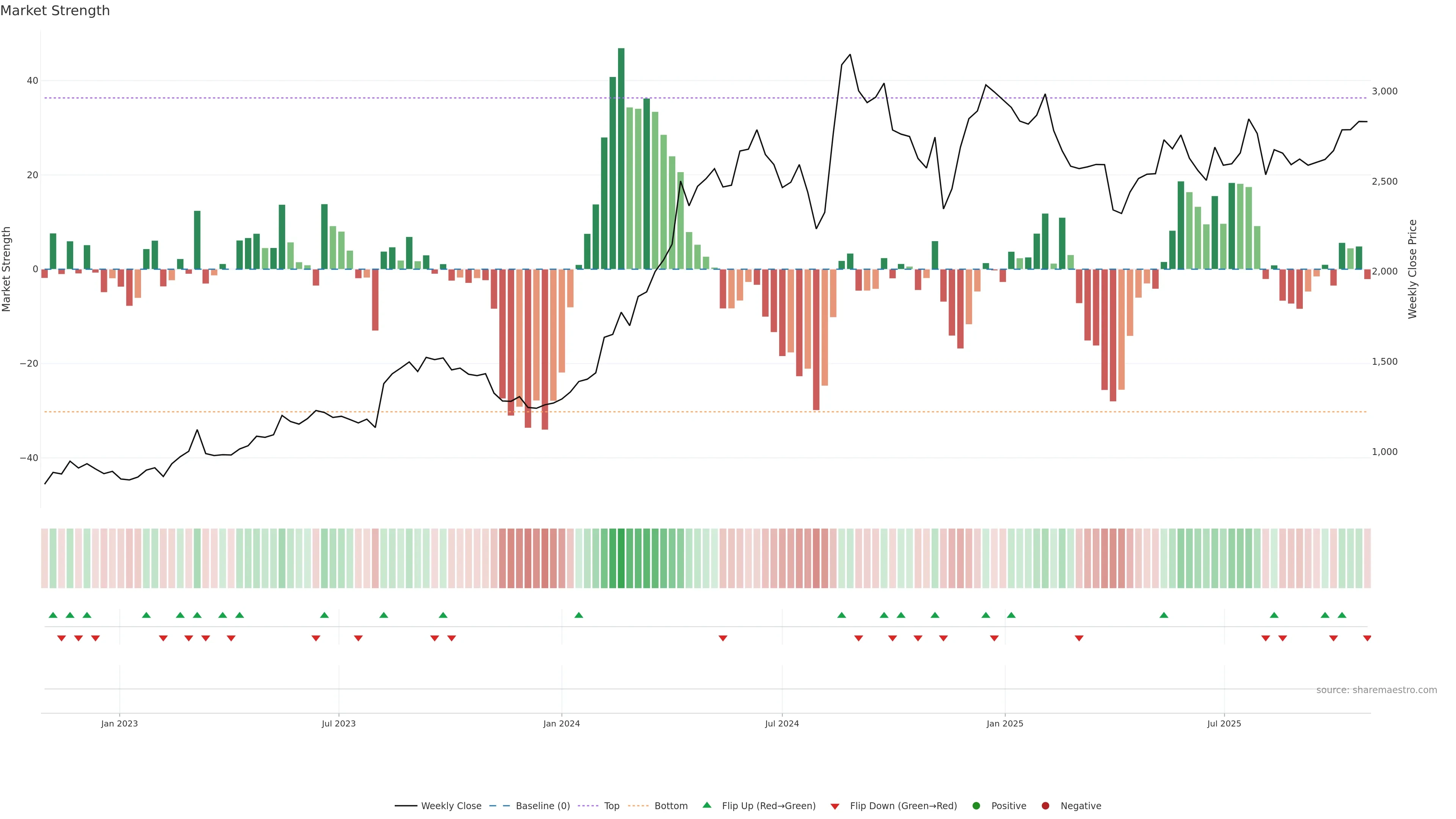Click the darkest green heatmap strip cell
The width and height of the screenshot is (1456, 819).
tap(621, 558)
